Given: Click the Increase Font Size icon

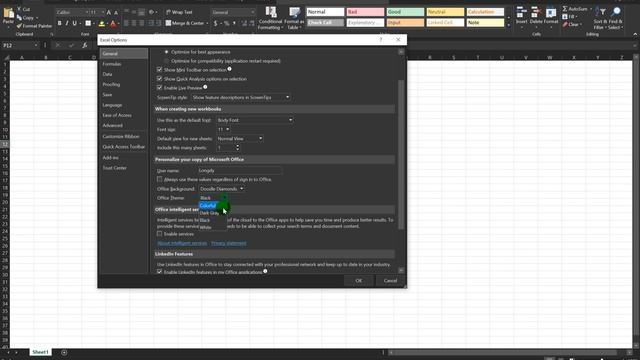Looking at the screenshot, I should [x=109, y=13].
